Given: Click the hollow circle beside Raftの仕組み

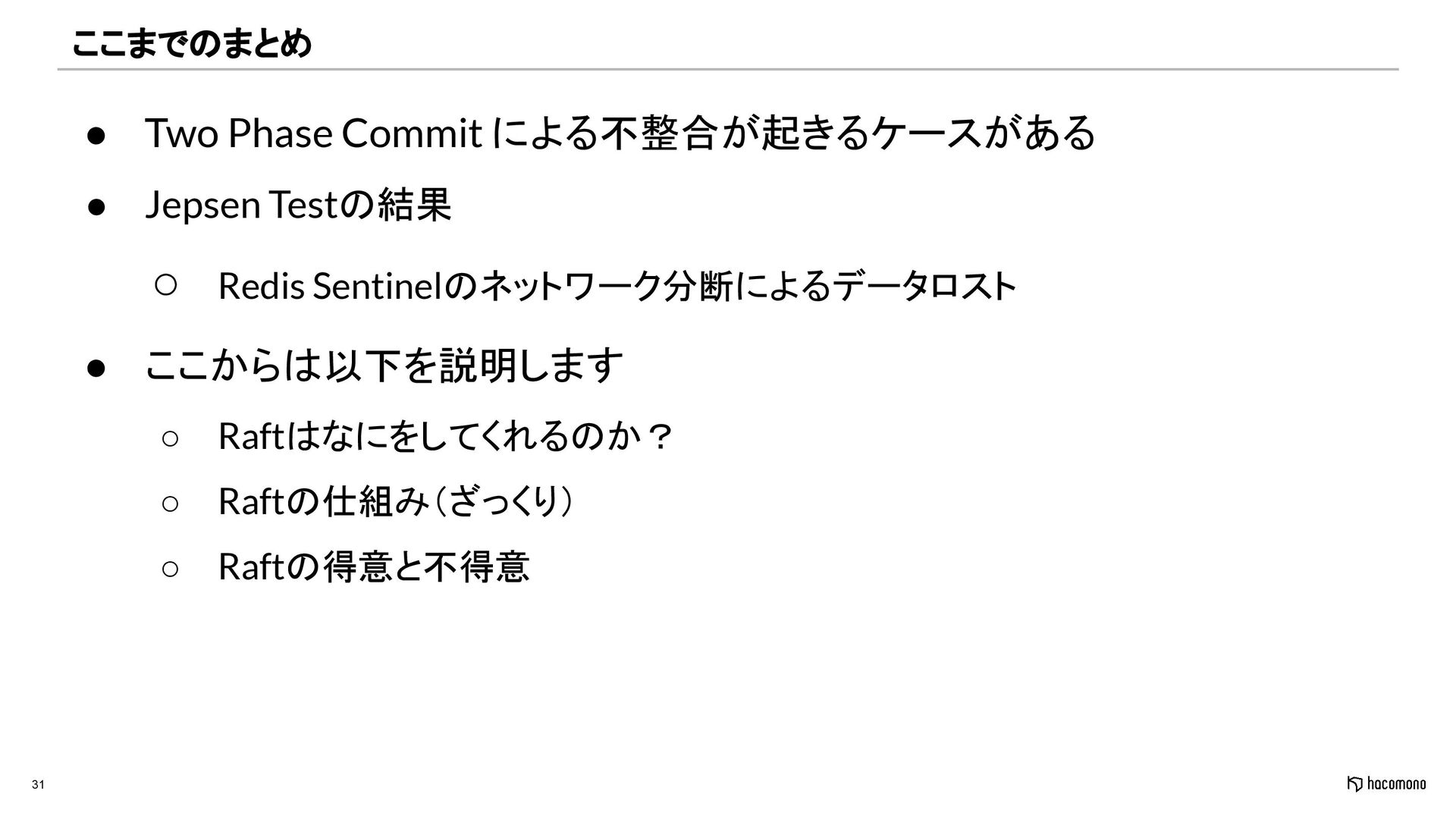Looking at the screenshot, I should 170,504.
